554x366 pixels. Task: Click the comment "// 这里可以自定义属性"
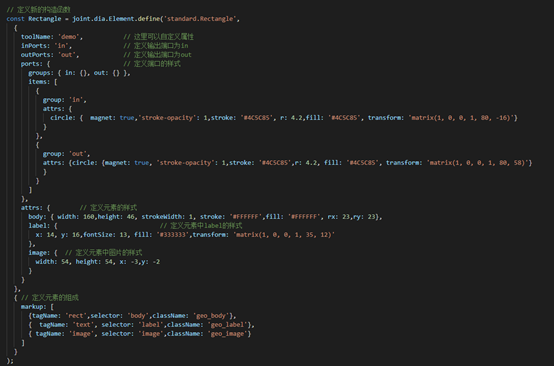(x=158, y=37)
